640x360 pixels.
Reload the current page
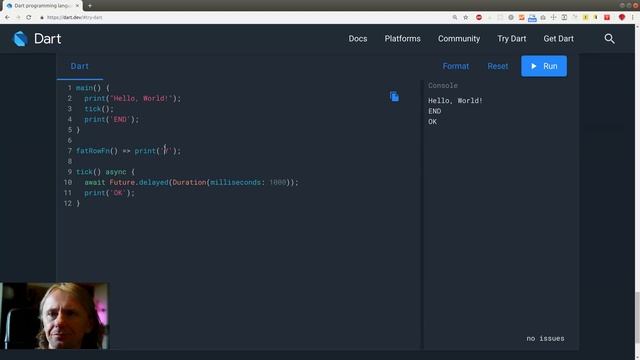coord(29,18)
